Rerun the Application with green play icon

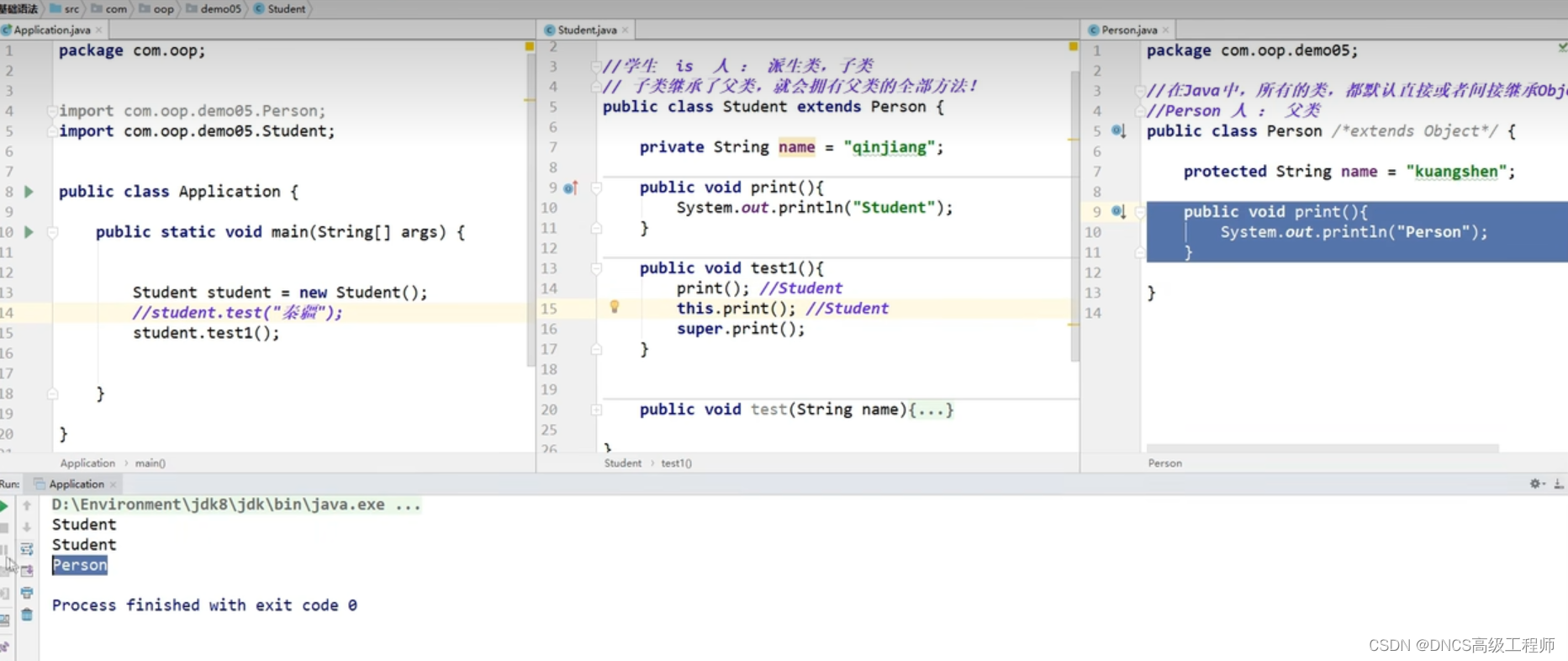coord(3,505)
